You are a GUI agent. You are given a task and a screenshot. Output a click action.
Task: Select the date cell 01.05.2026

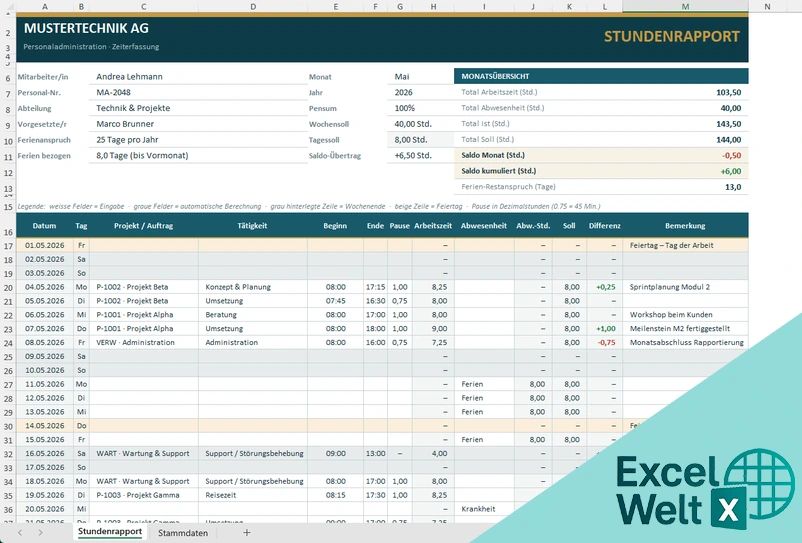pos(45,245)
